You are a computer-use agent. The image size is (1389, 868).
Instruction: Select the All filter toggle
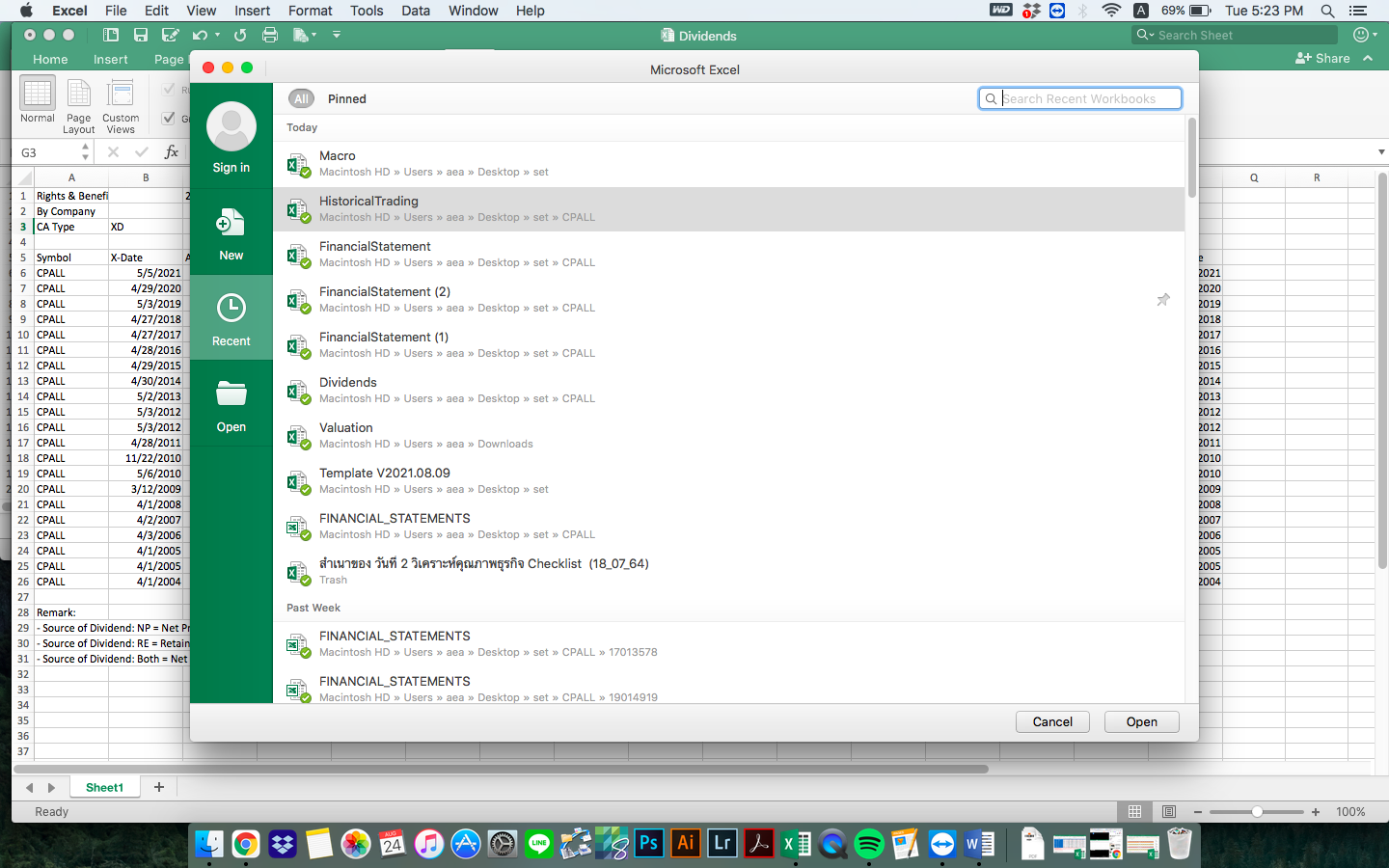pos(301,98)
